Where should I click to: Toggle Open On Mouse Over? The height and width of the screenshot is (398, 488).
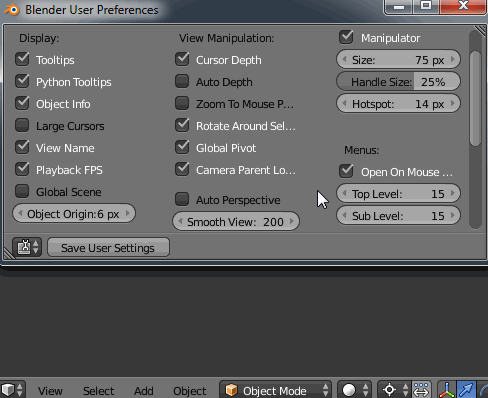346,171
